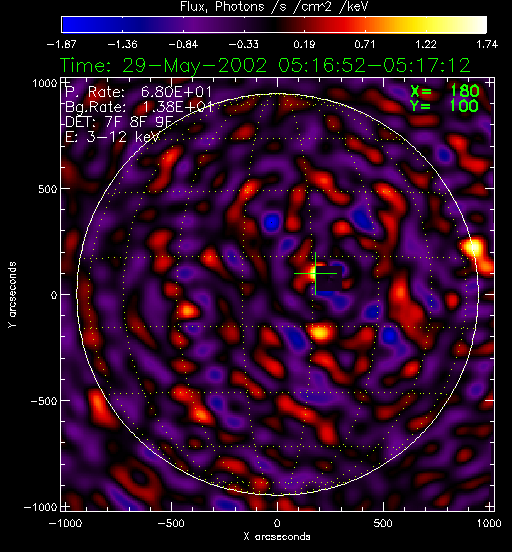
Task: Click the Bg.Rate value label
Action: point(139,107)
